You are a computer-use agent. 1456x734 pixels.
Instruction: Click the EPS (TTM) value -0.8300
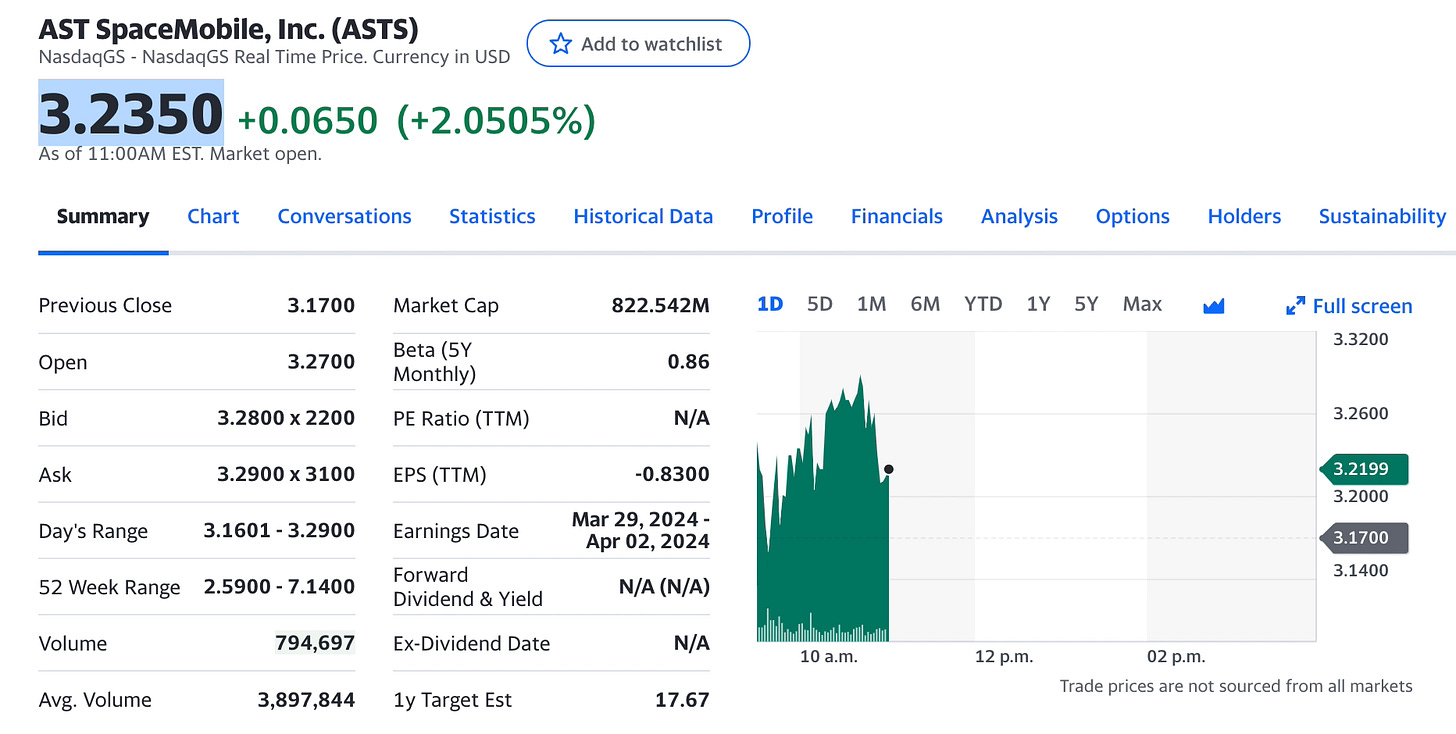(672, 474)
